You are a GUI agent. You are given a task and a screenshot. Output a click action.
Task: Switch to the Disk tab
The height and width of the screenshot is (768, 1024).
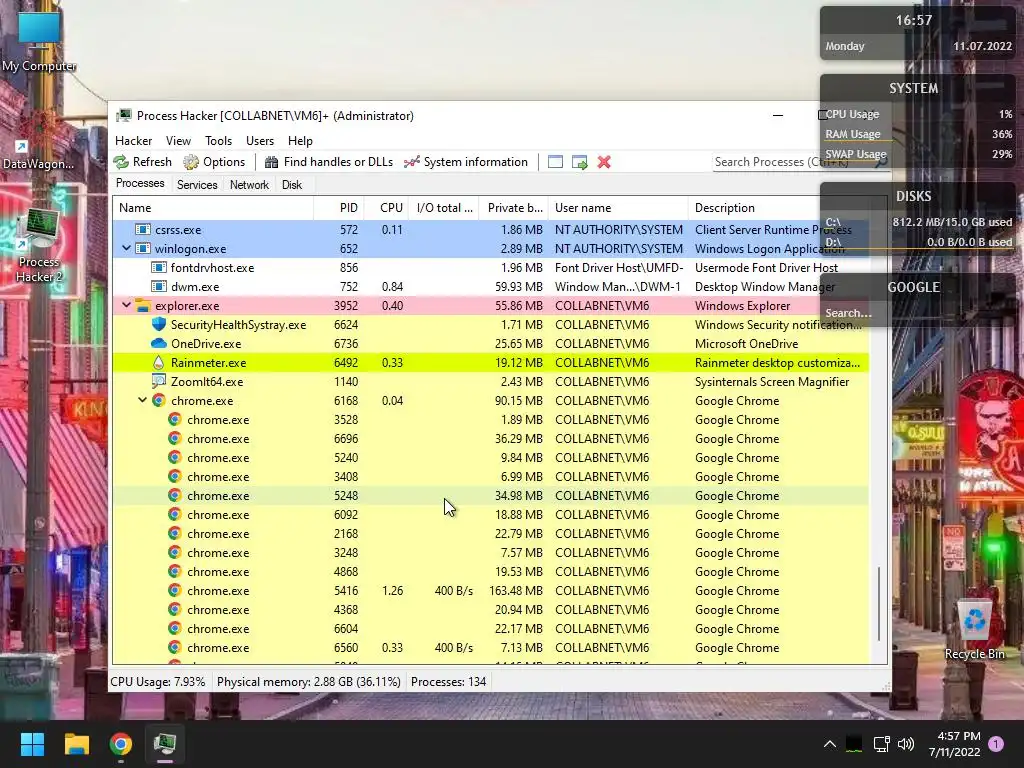292,185
